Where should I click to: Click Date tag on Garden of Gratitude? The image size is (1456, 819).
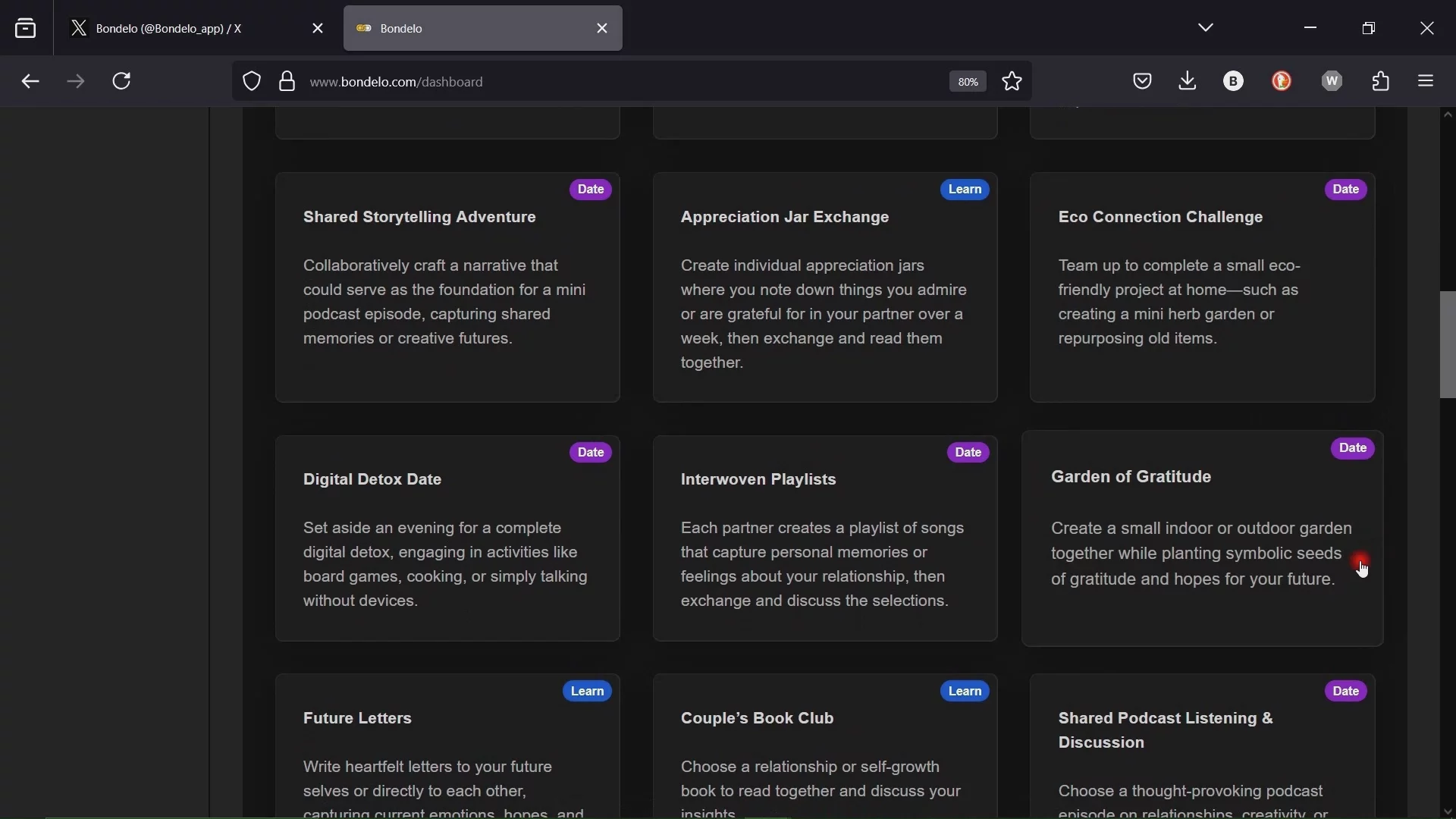click(x=1353, y=449)
